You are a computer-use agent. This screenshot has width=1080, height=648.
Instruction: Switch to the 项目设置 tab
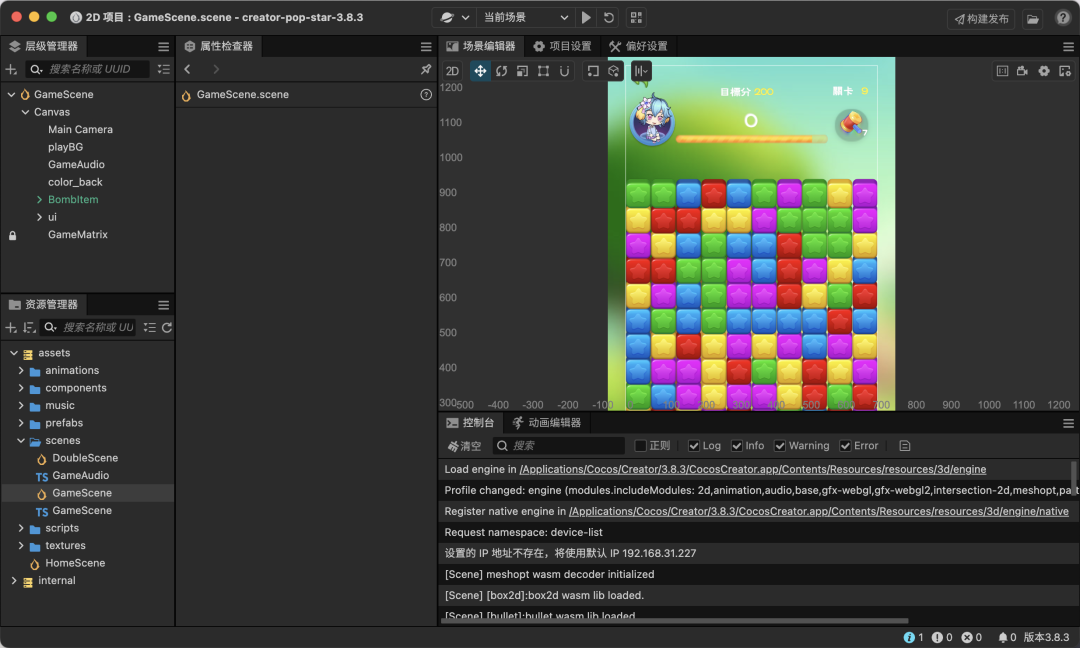click(x=562, y=46)
